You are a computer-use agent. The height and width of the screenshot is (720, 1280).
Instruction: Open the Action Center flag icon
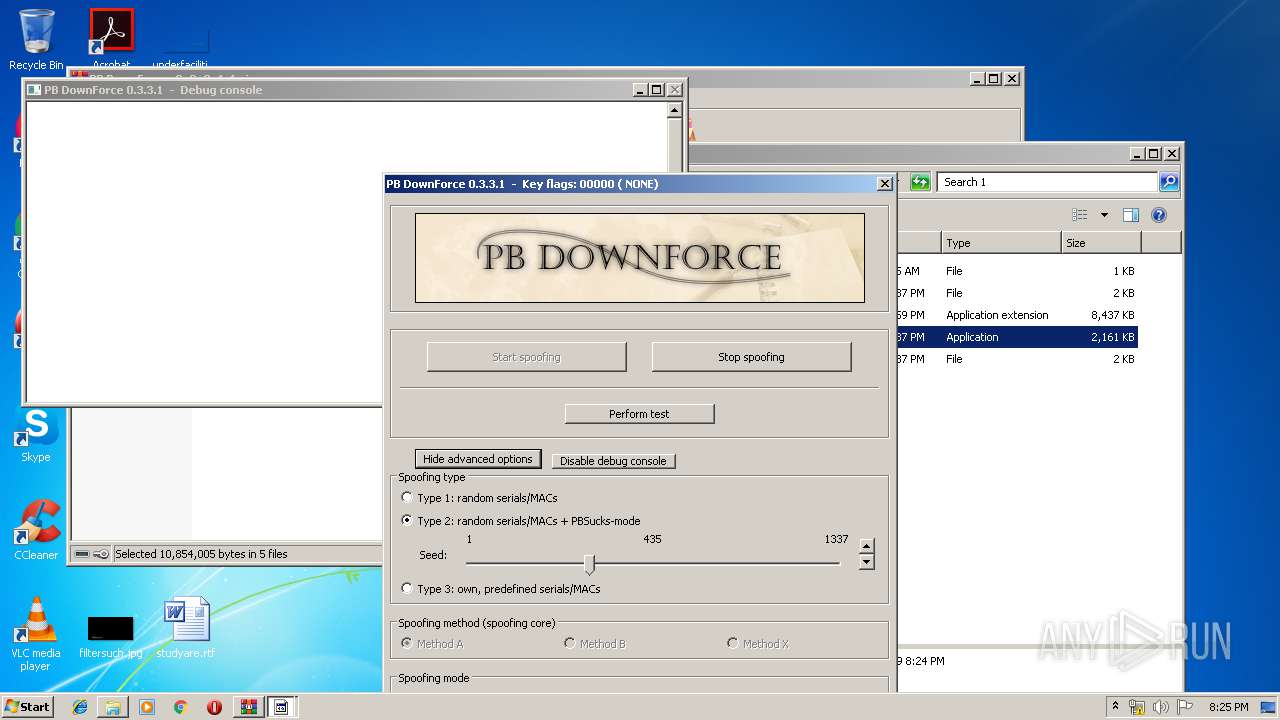click(1185, 707)
